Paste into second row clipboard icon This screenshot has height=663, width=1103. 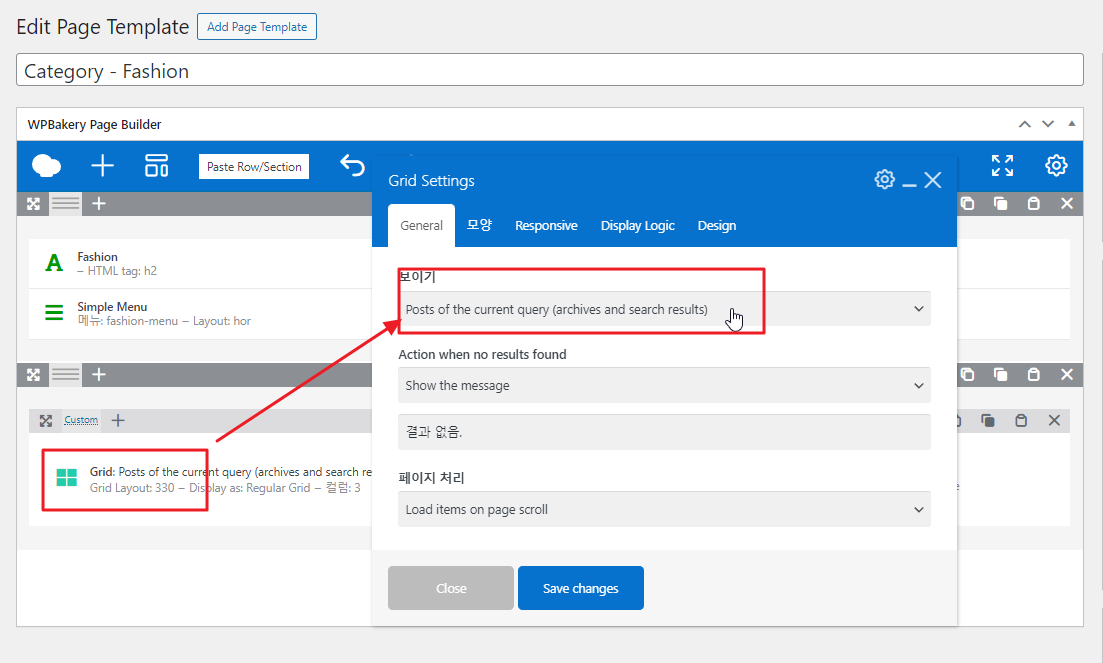point(1033,375)
